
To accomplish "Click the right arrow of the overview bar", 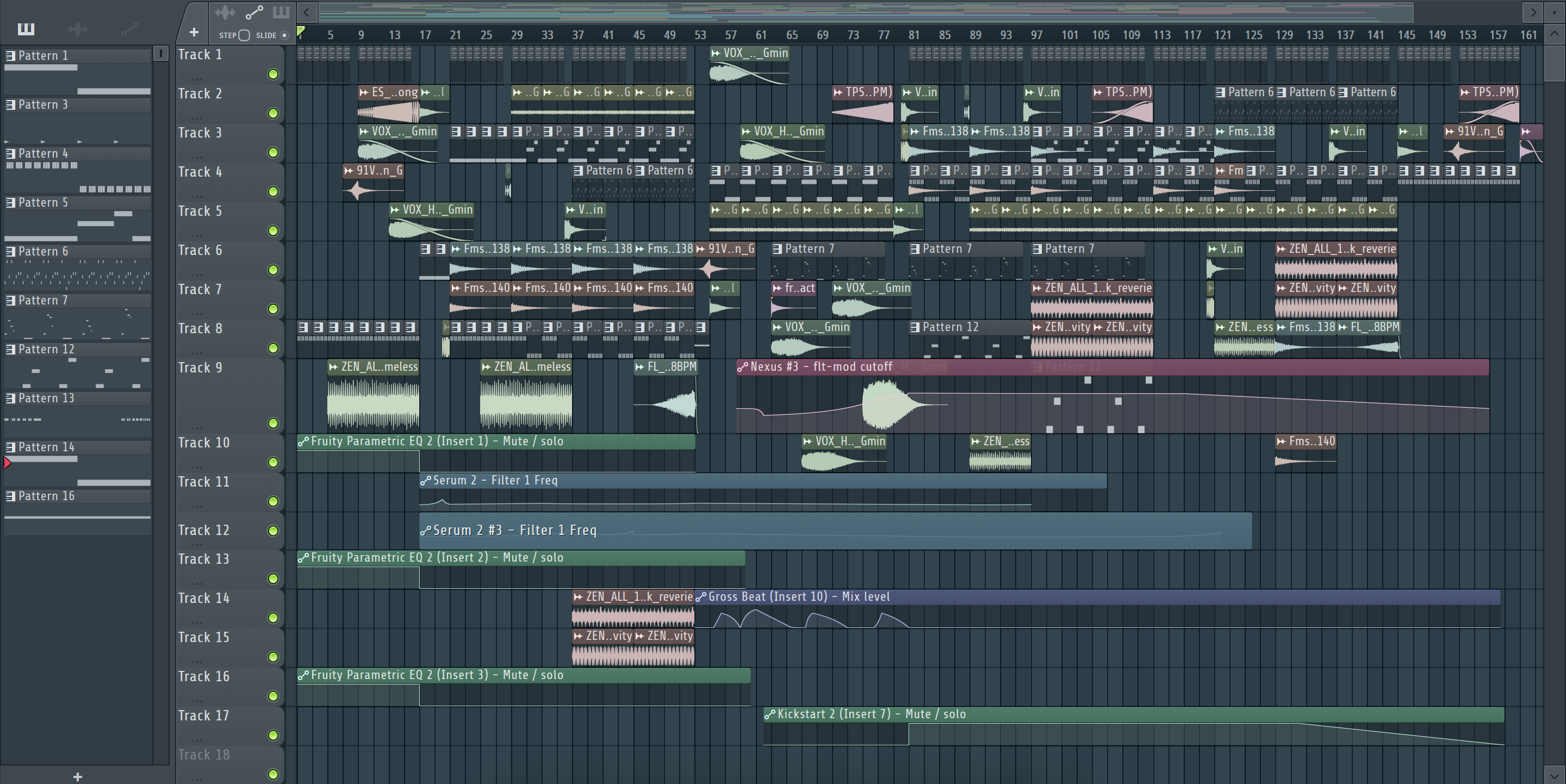I will tap(1533, 12).
